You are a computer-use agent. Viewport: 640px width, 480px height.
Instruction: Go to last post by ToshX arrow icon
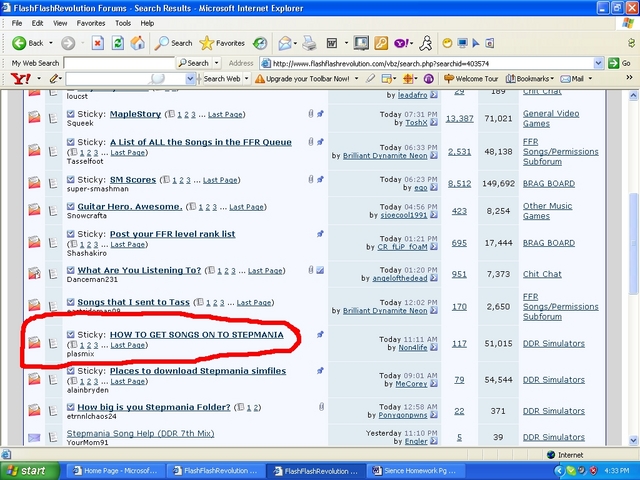click(433, 122)
